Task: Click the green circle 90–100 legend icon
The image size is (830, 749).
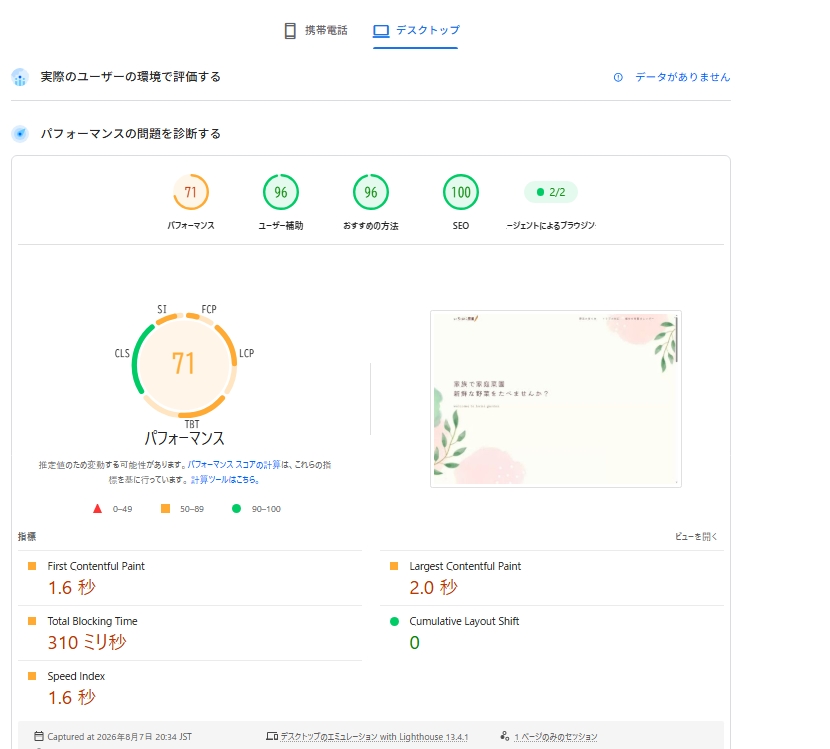Action: 237,509
